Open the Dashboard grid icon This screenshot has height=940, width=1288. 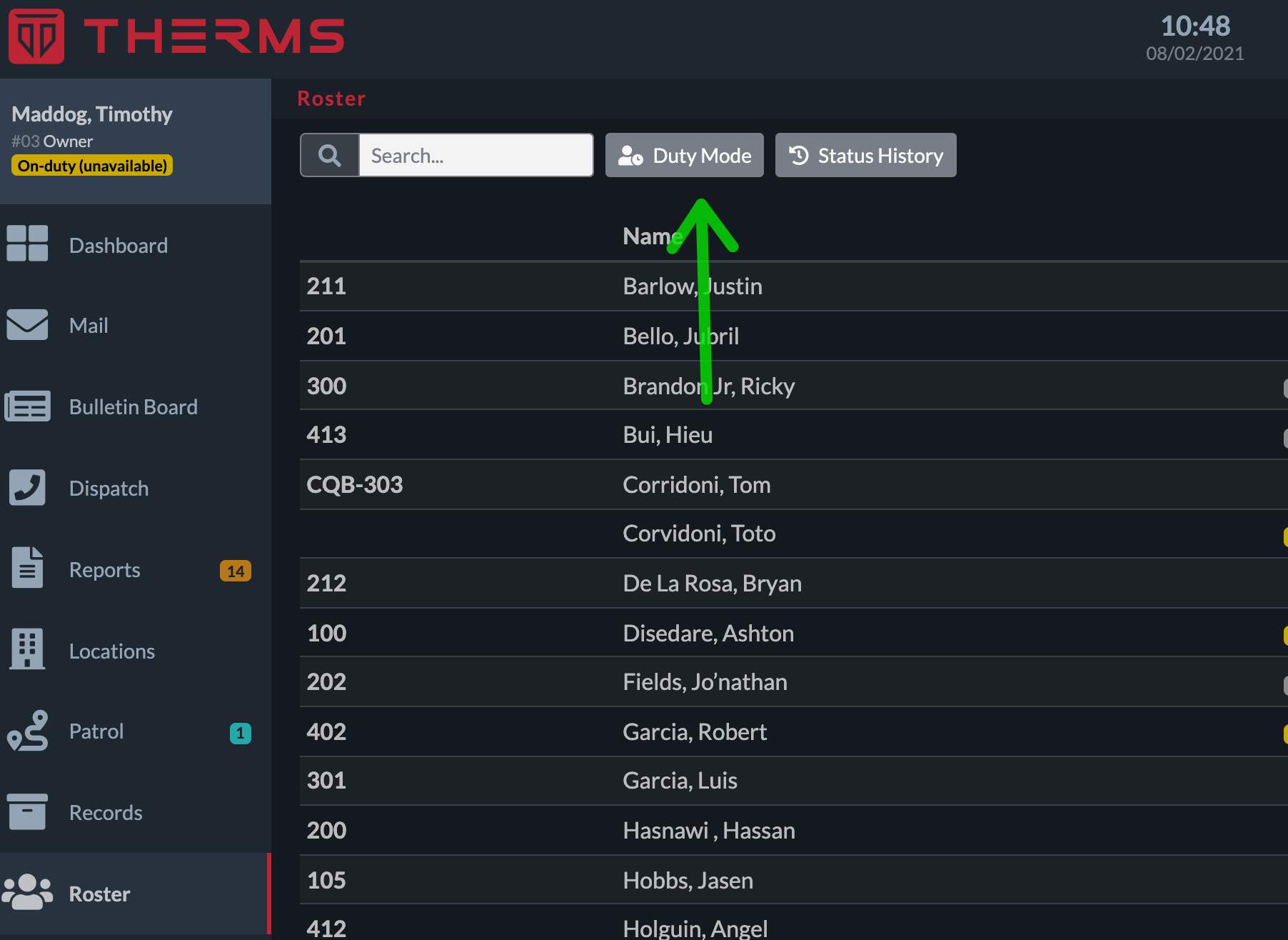tap(27, 244)
